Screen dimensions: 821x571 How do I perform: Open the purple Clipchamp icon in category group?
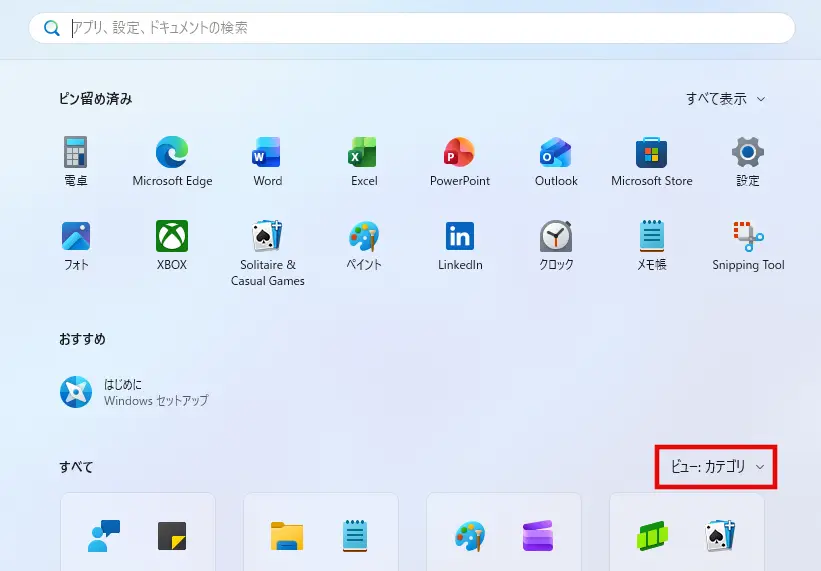point(538,536)
